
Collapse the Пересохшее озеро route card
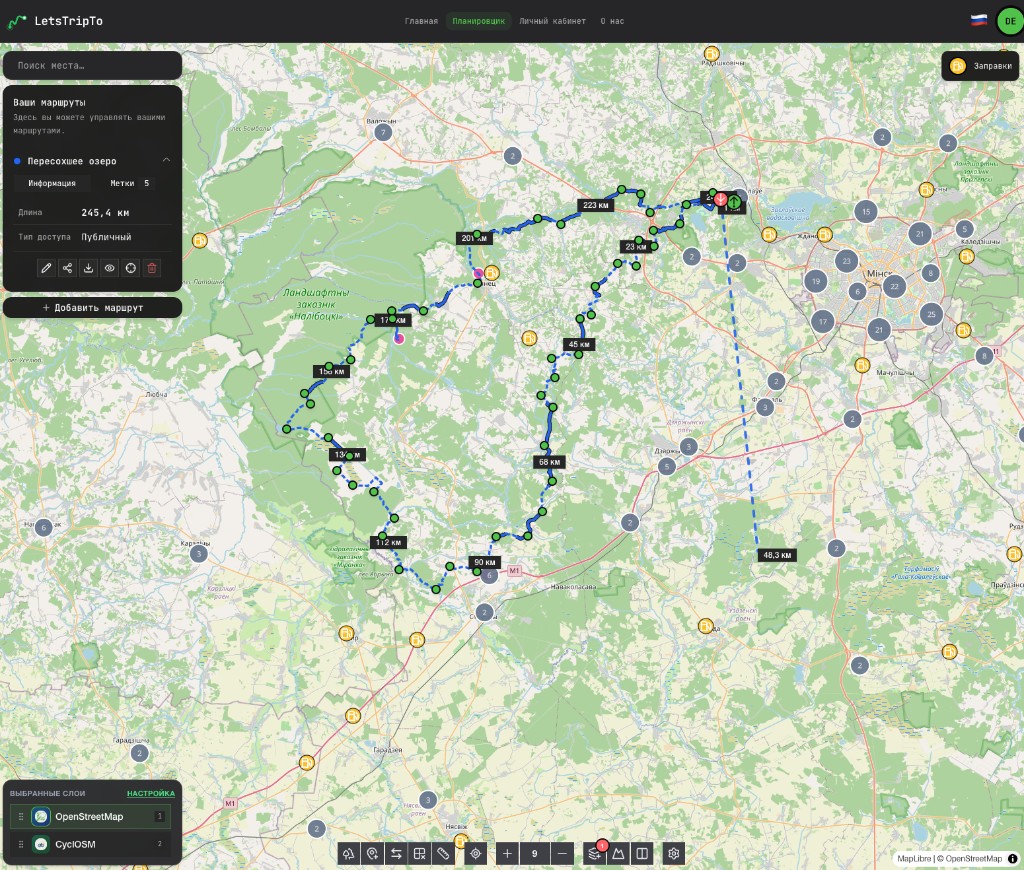coord(167,160)
